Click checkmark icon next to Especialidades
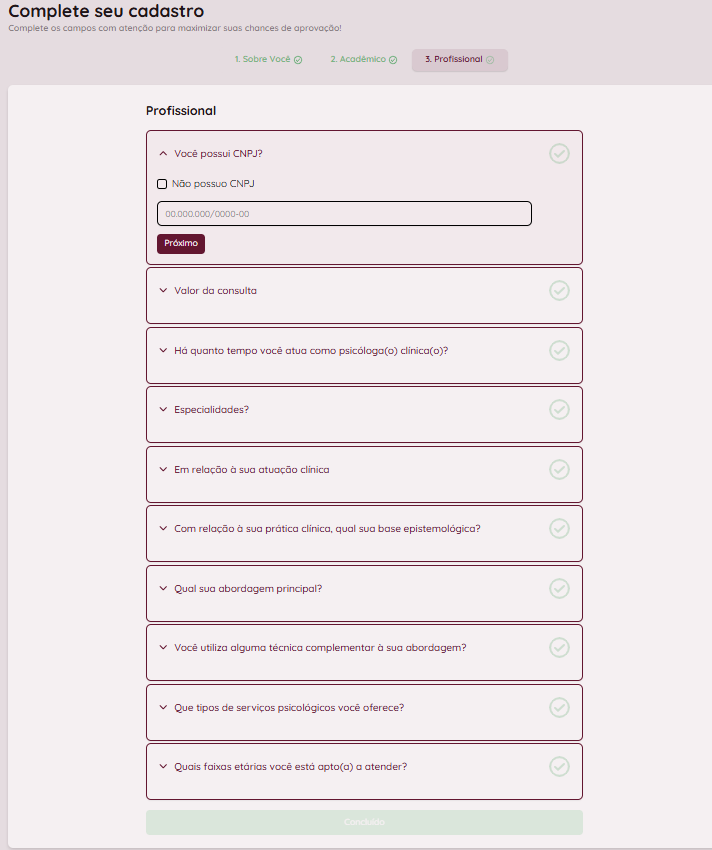712x850 pixels. (559, 409)
